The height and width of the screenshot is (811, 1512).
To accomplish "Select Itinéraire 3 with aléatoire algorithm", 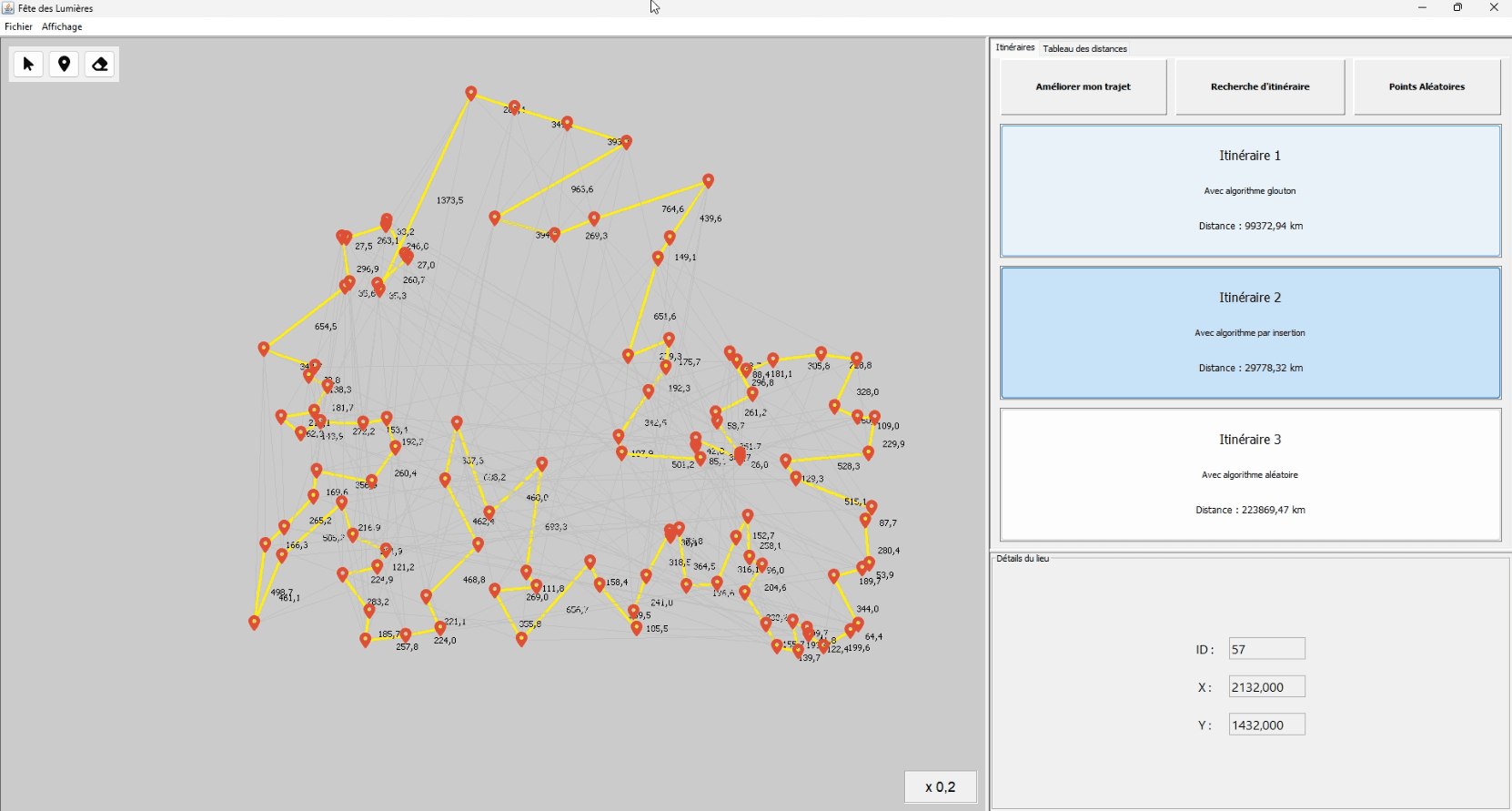I will 1250,474.
